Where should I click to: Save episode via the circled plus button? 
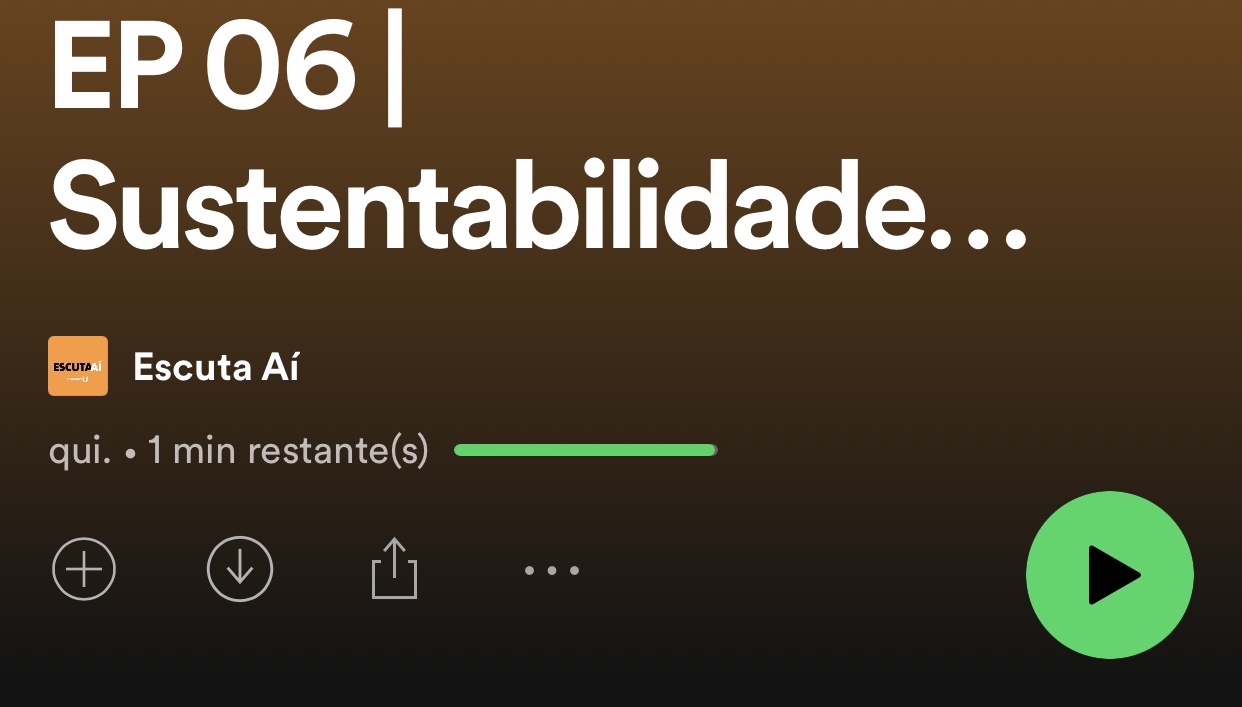(84, 569)
